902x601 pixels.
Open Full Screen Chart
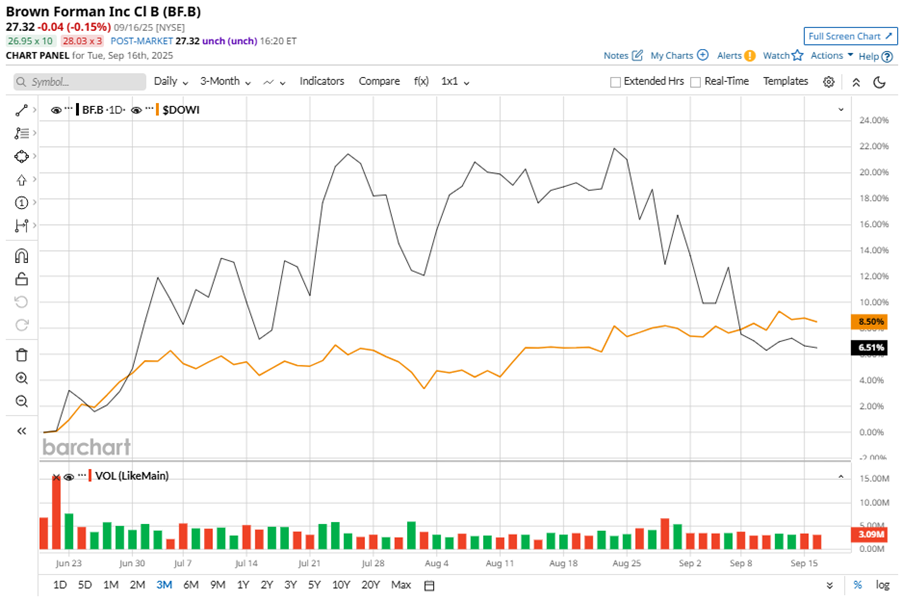tap(850, 36)
